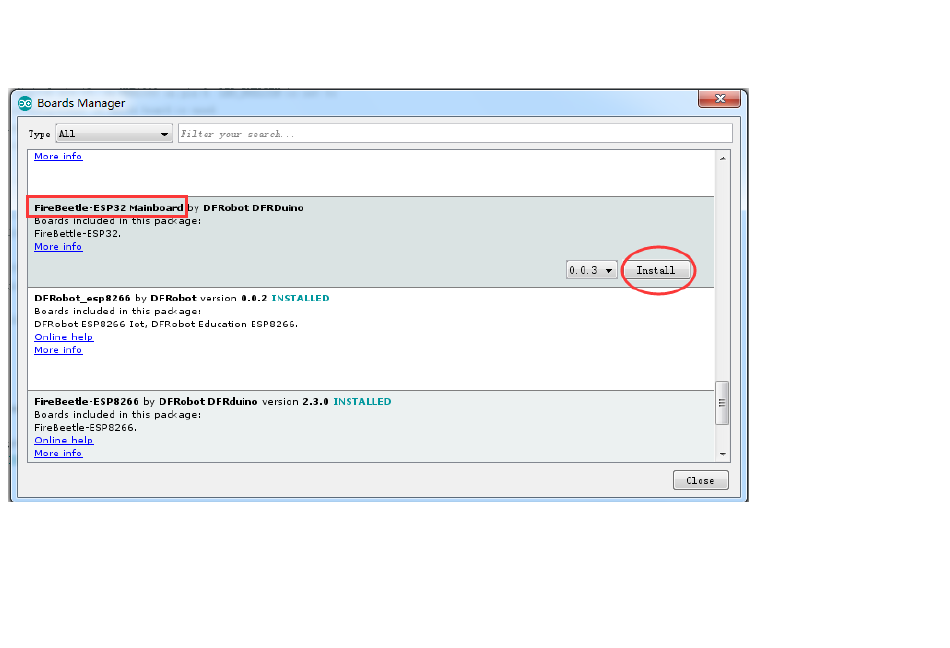Close the Boards Manager window with the X

click(719, 99)
